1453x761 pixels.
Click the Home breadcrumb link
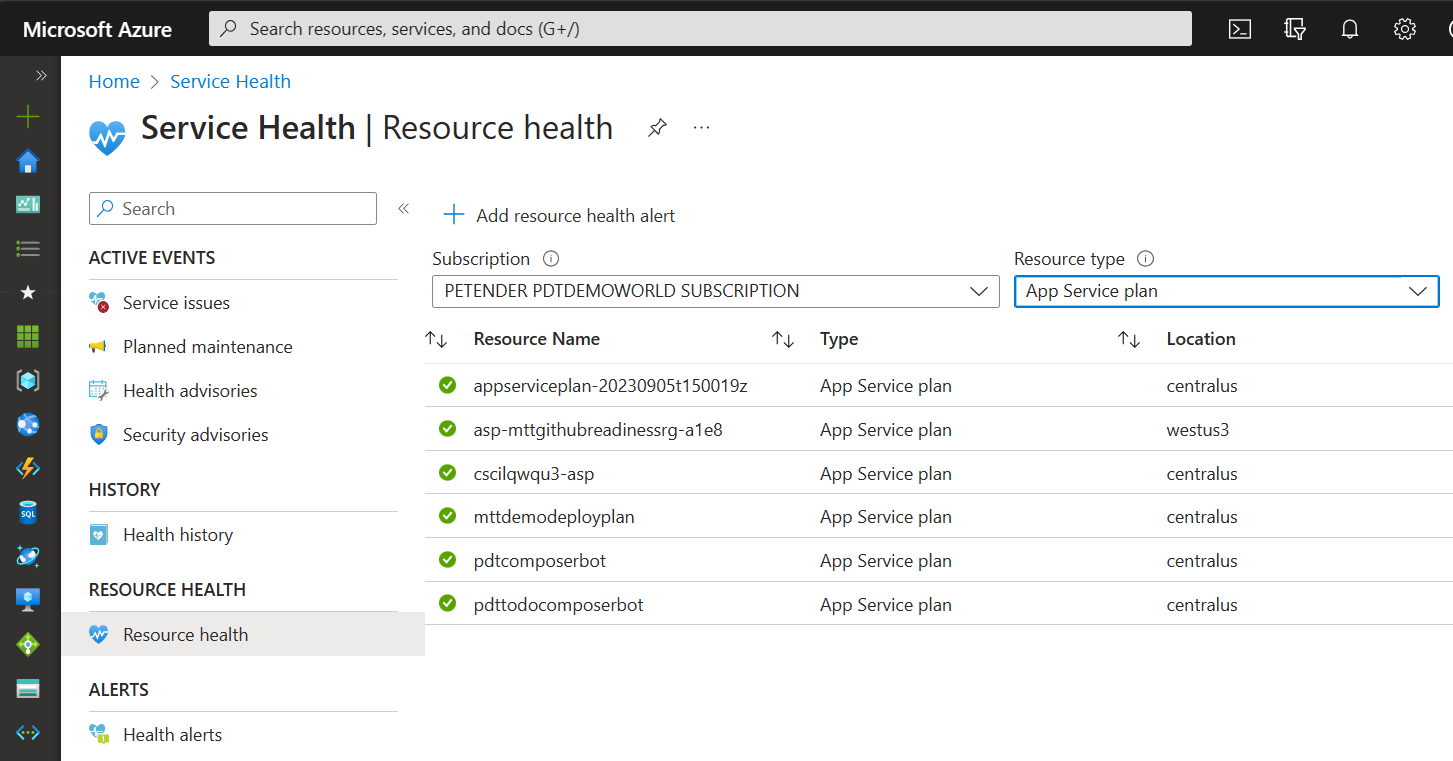coord(114,82)
